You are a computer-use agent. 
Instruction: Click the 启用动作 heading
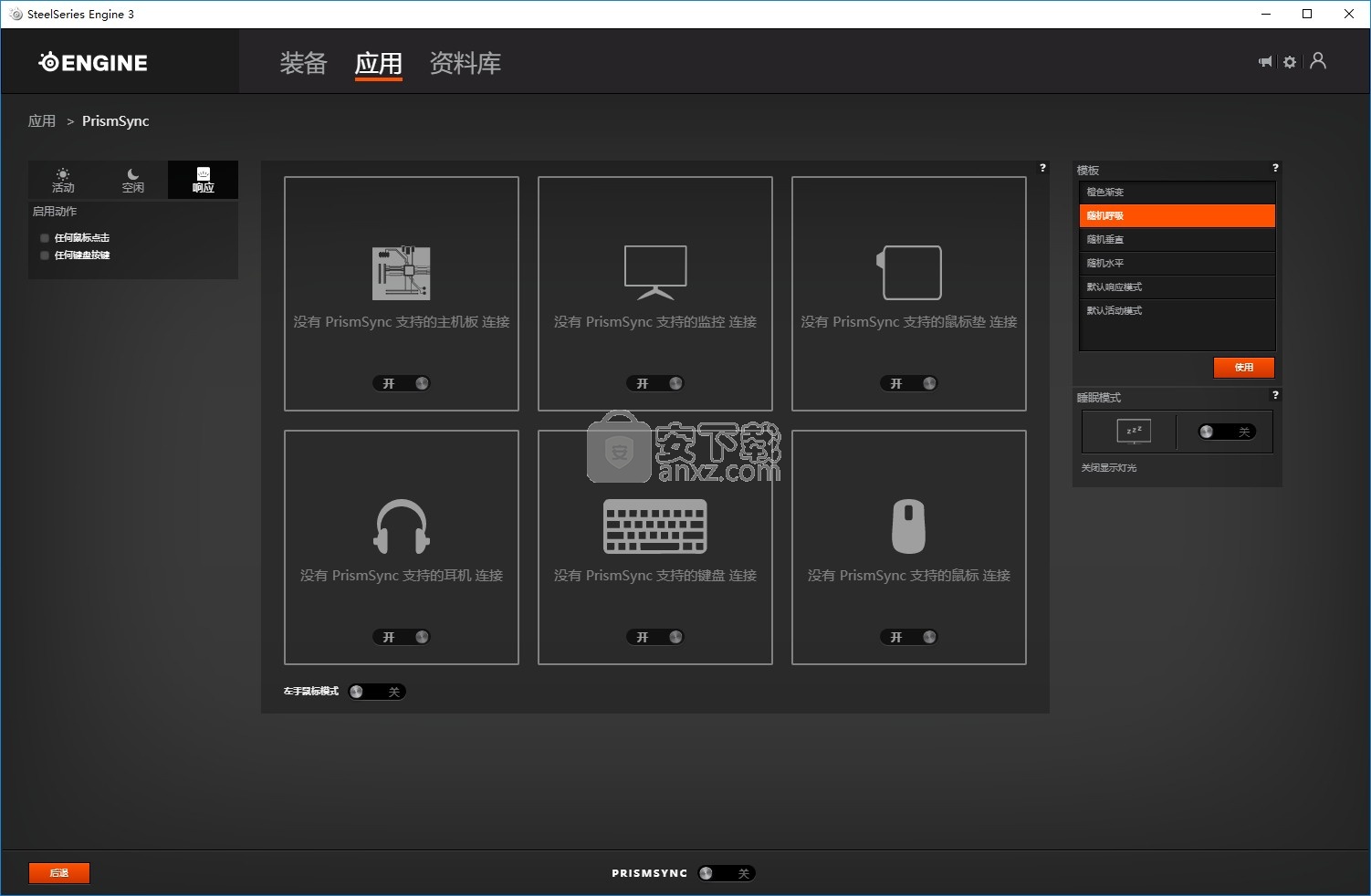coord(55,211)
